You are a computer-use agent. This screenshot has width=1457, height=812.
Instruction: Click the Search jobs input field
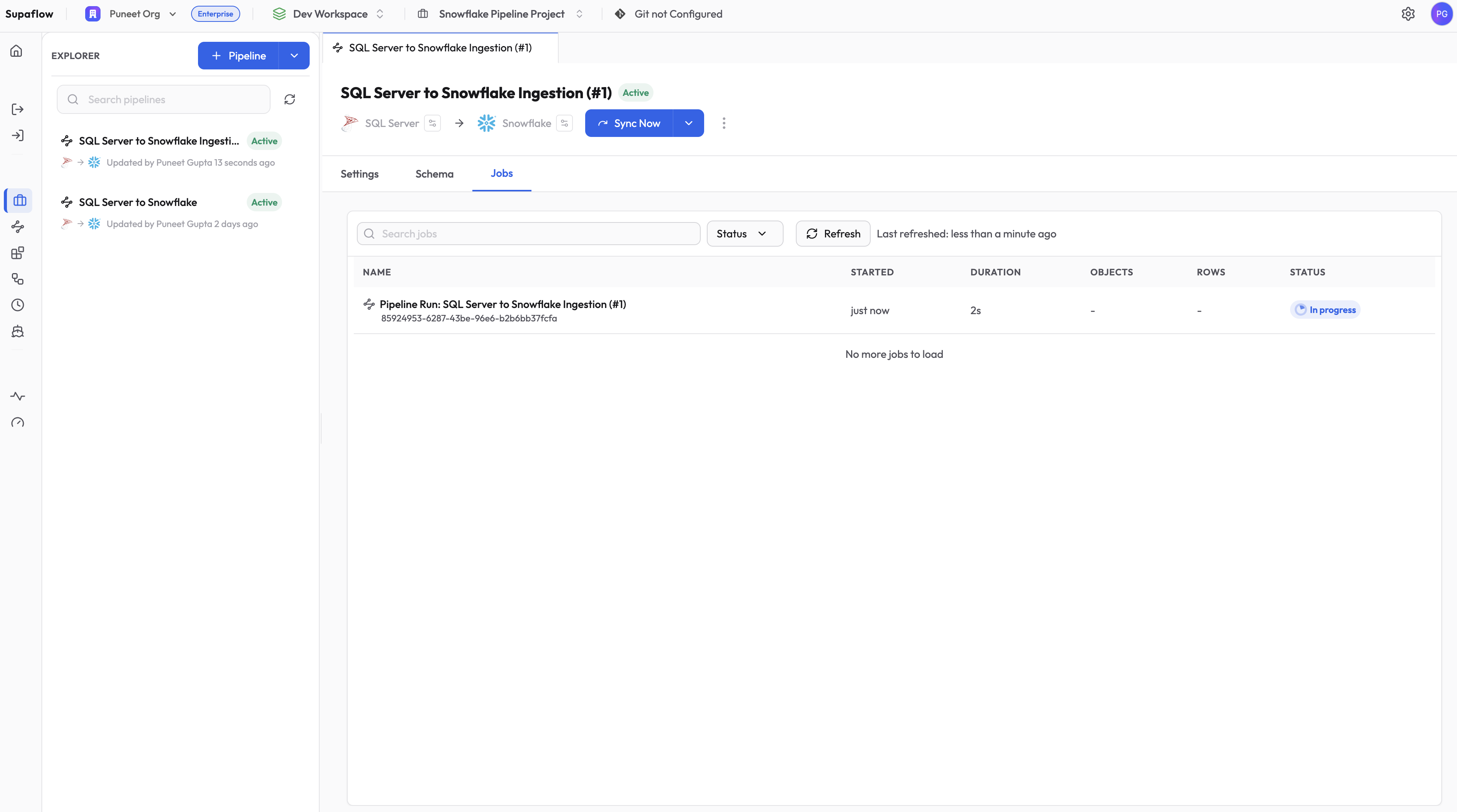529,234
